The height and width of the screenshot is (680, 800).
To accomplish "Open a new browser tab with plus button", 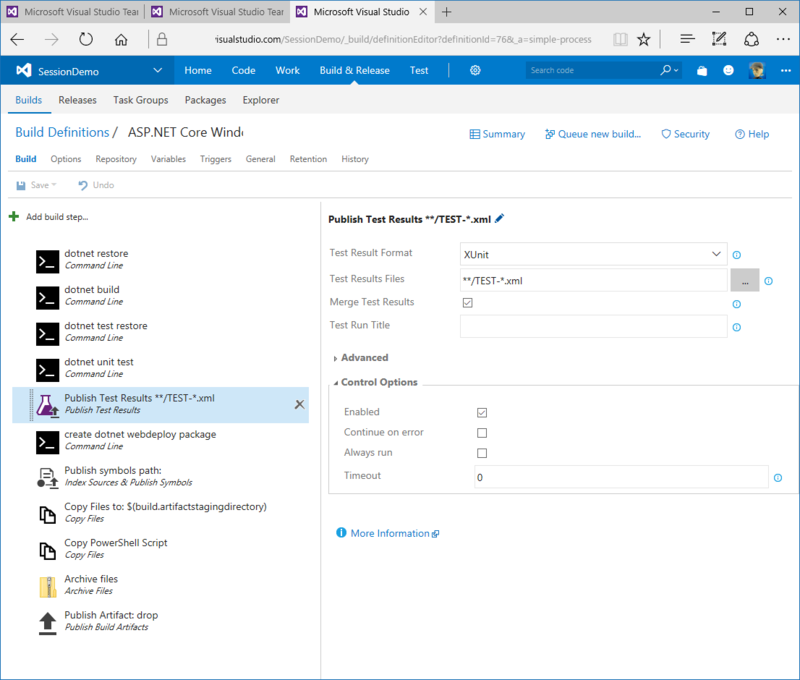I will click(x=446, y=12).
